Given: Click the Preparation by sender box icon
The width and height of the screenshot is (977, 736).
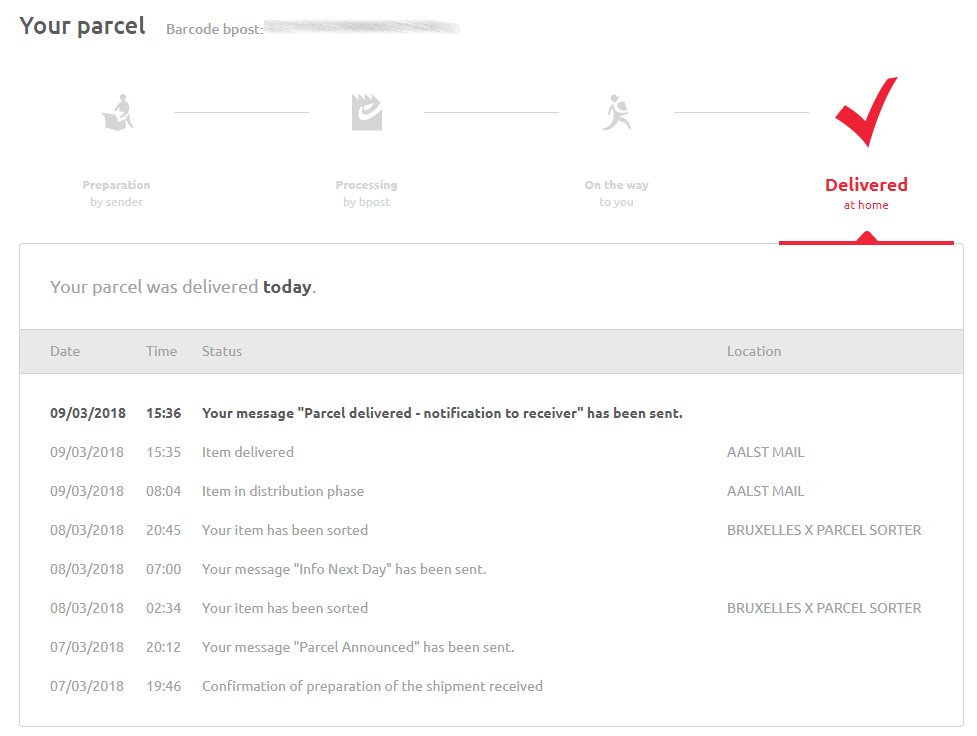Looking at the screenshot, I should click(x=118, y=112).
